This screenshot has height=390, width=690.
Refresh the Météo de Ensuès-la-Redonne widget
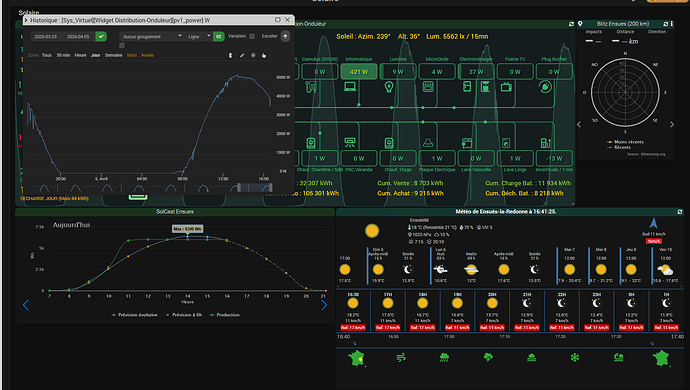click(x=680, y=212)
